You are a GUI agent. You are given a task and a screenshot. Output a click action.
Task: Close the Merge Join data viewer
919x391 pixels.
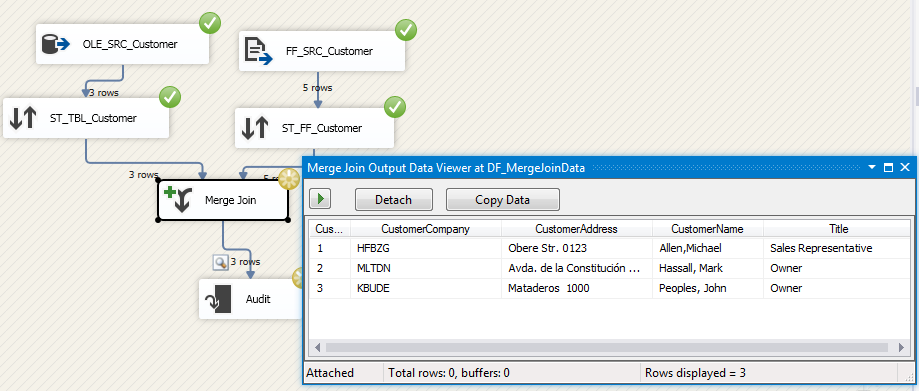click(904, 168)
